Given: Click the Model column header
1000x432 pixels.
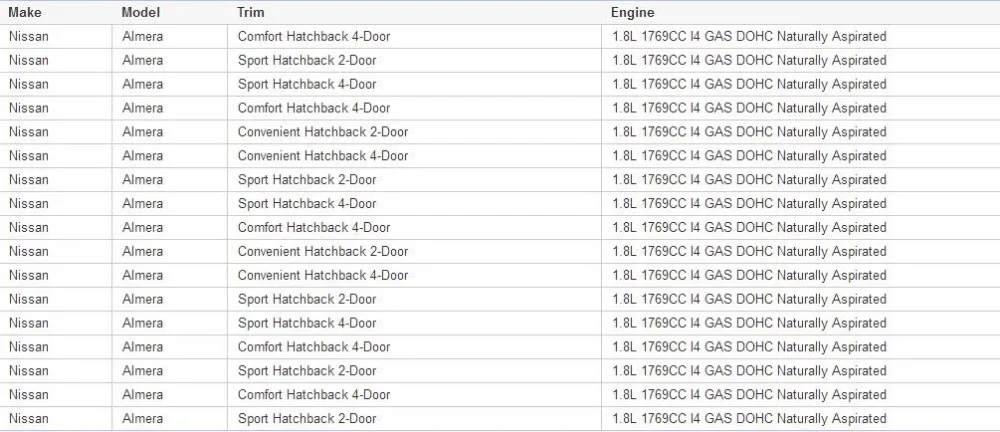Looking at the screenshot, I should [141, 12].
